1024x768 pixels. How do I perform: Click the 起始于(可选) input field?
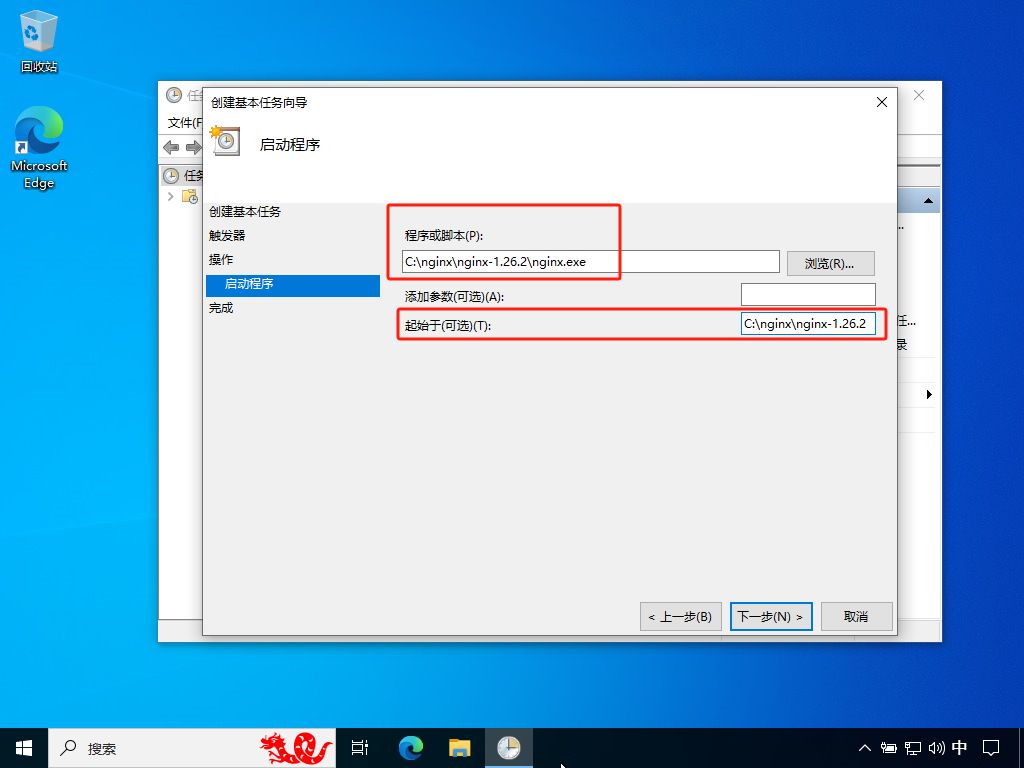(808, 324)
